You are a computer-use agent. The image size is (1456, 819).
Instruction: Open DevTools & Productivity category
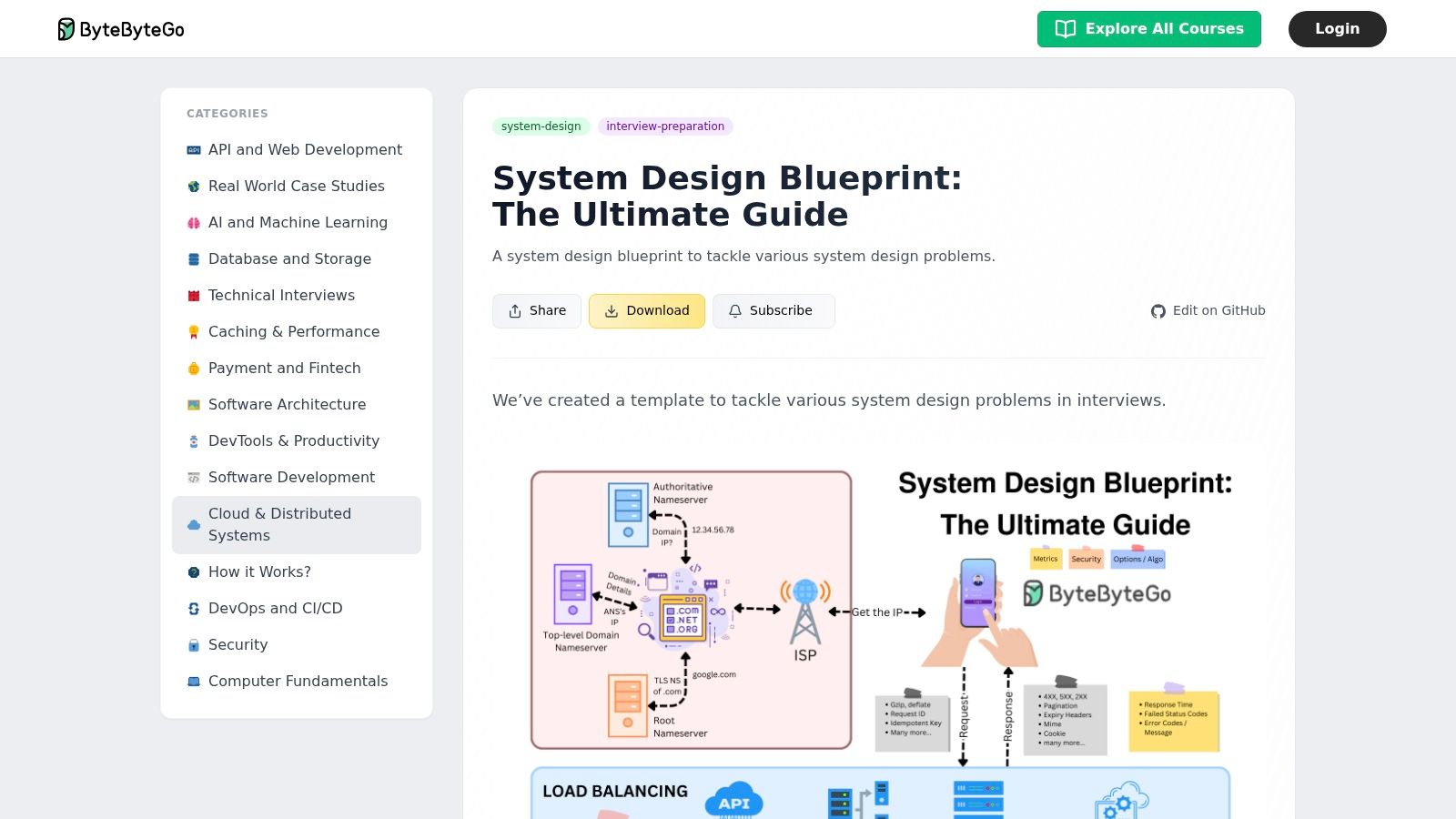pos(297,441)
